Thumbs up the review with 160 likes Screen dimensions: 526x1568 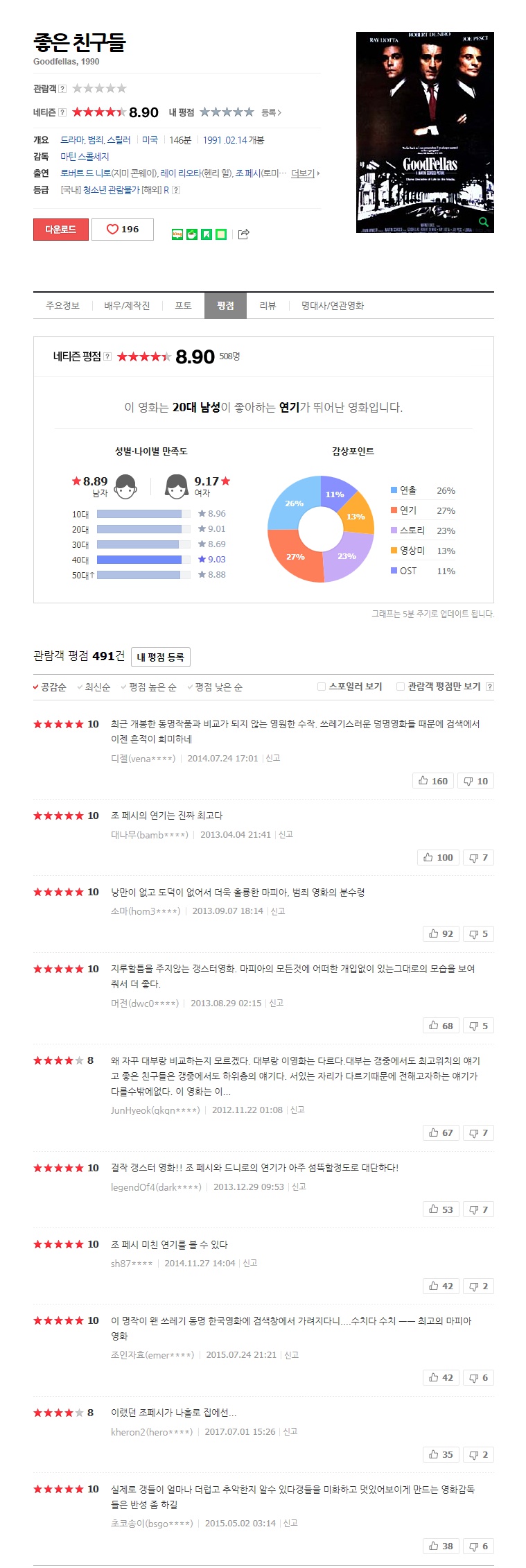[x=433, y=781]
